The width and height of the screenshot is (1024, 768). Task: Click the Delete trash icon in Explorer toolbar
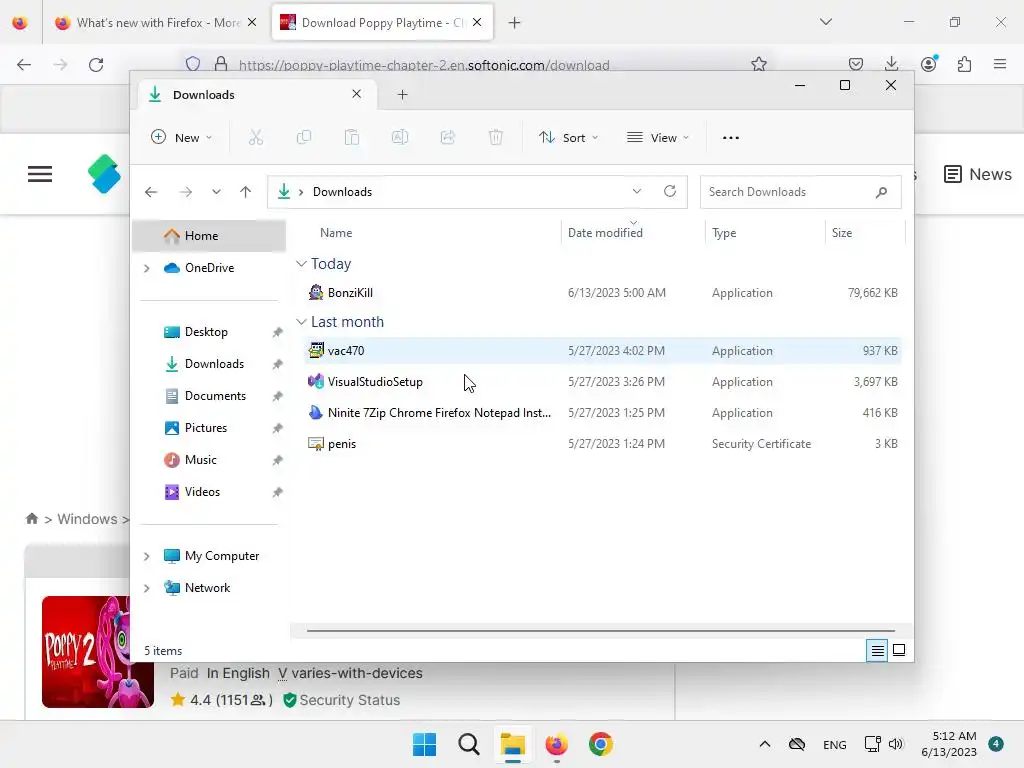point(496,137)
